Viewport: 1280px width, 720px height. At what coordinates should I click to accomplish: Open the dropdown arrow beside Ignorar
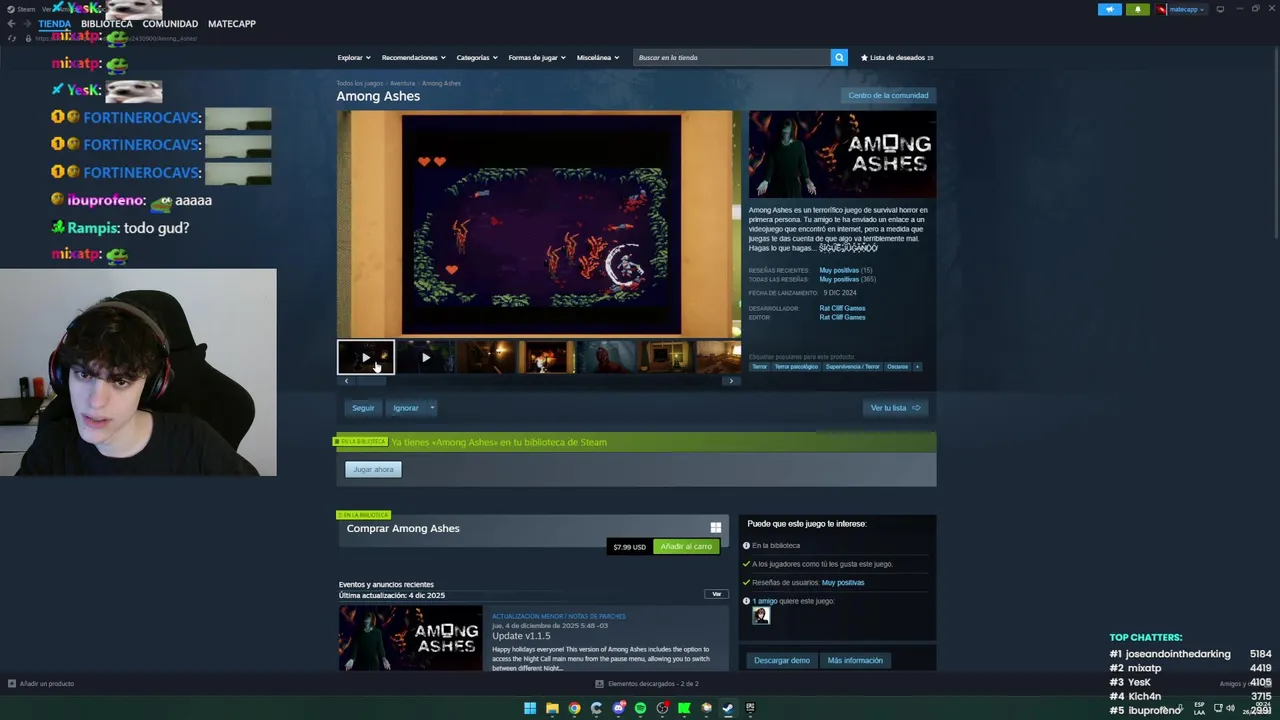(432, 408)
